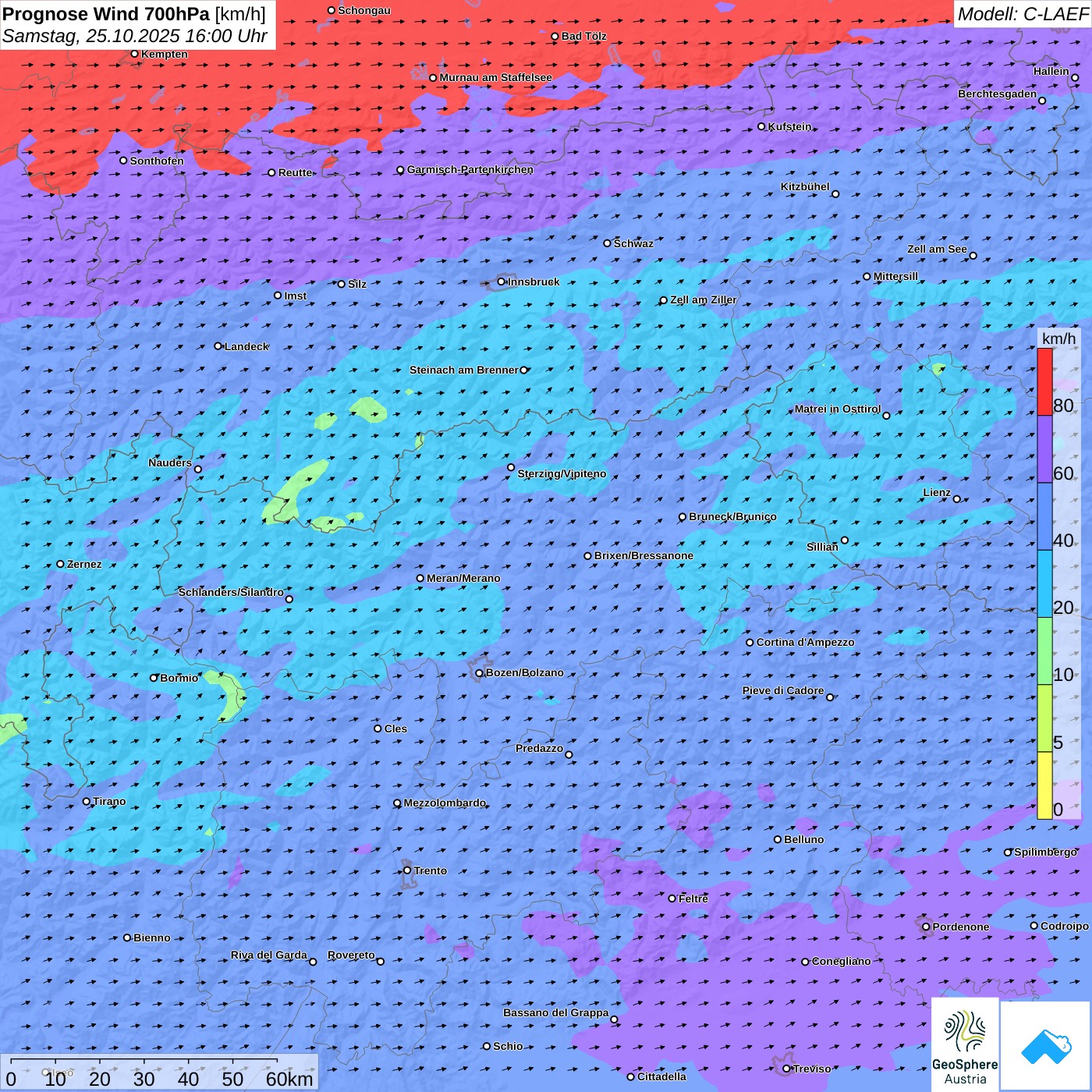Click the 'Landeck' label

246,346
